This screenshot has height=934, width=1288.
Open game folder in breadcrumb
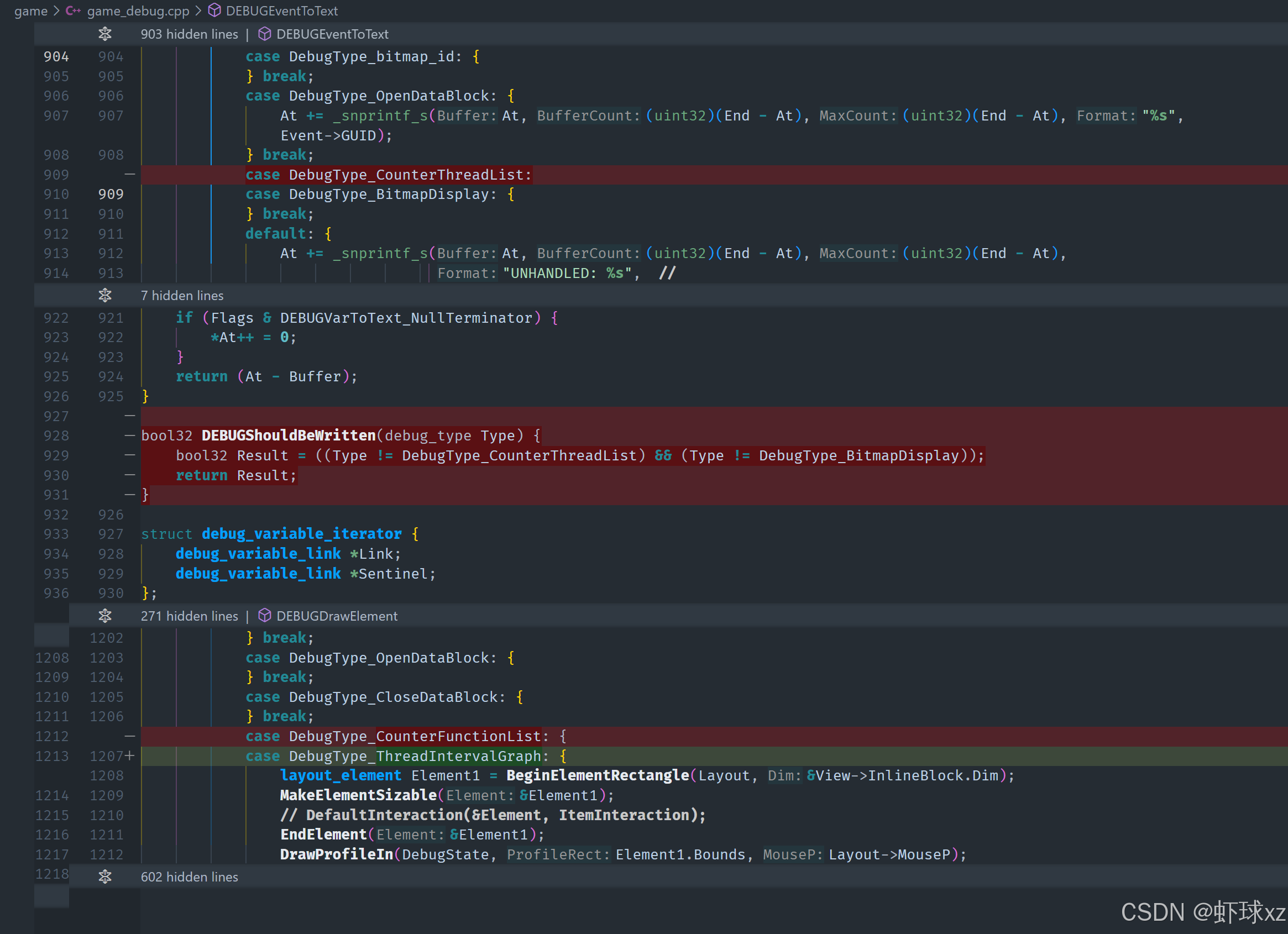point(30,11)
